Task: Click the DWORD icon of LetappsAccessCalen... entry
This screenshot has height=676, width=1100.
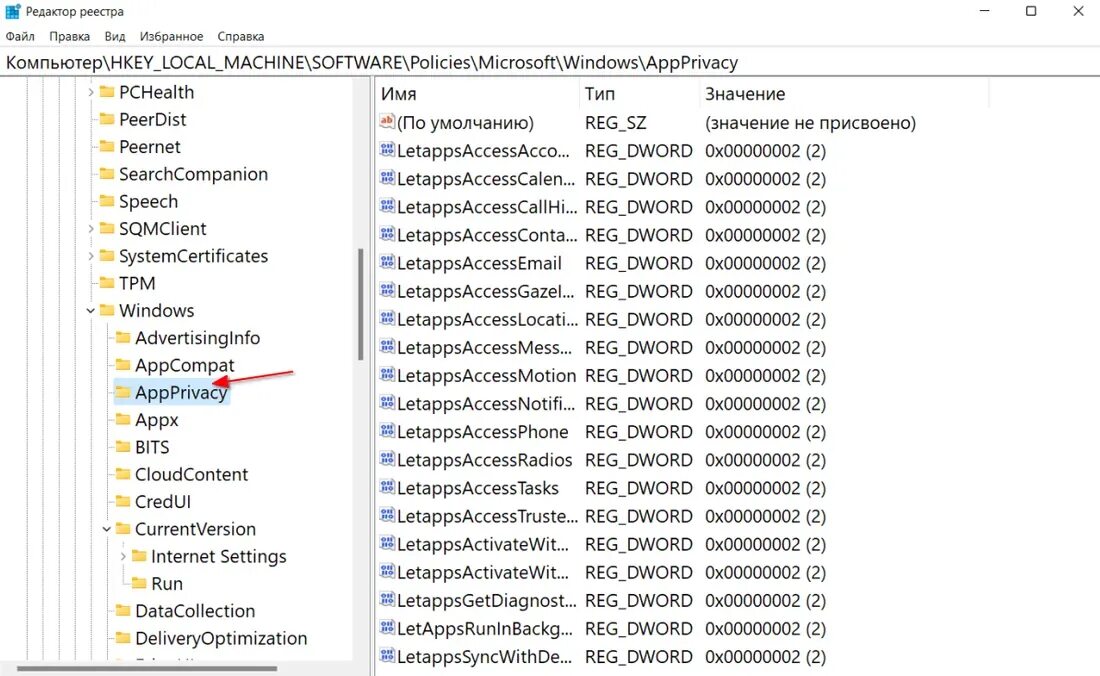Action: pyautogui.click(x=387, y=178)
